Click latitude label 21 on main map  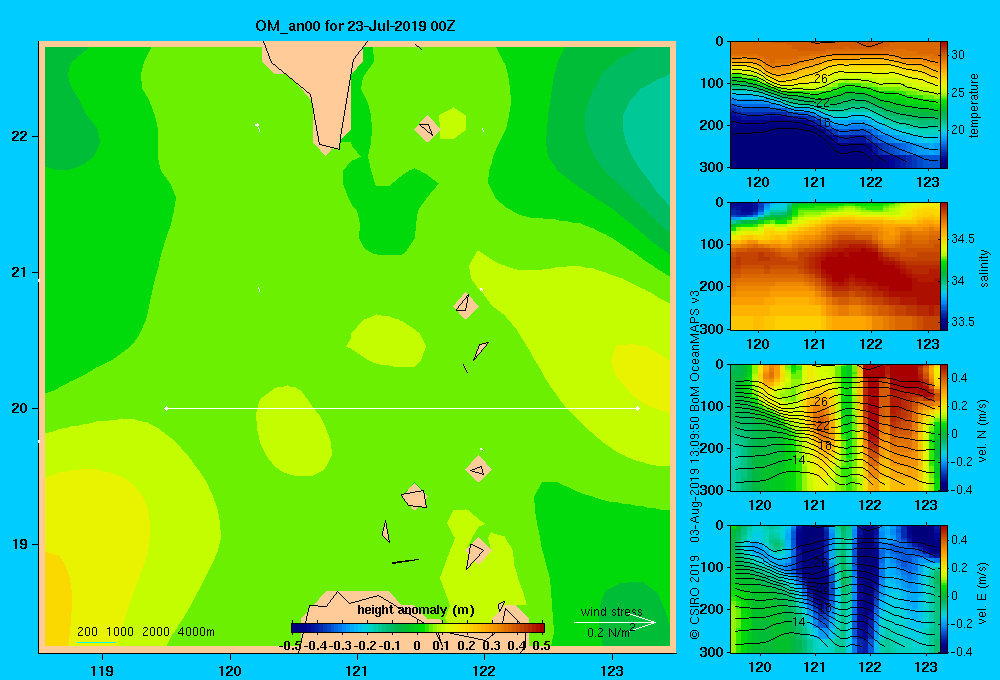point(20,272)
